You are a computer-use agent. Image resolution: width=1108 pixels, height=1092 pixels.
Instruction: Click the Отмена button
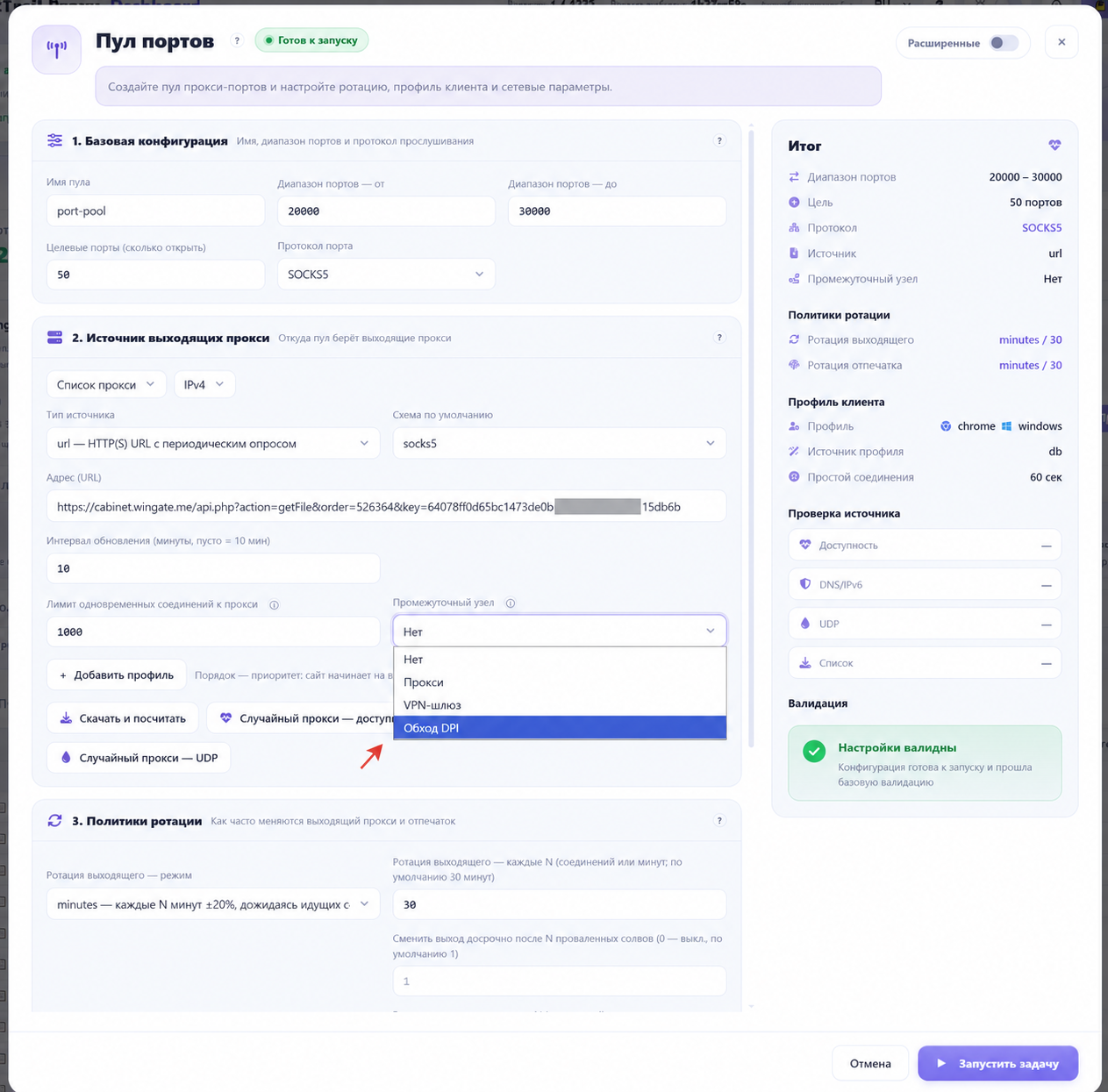[x=870, y=1063]
